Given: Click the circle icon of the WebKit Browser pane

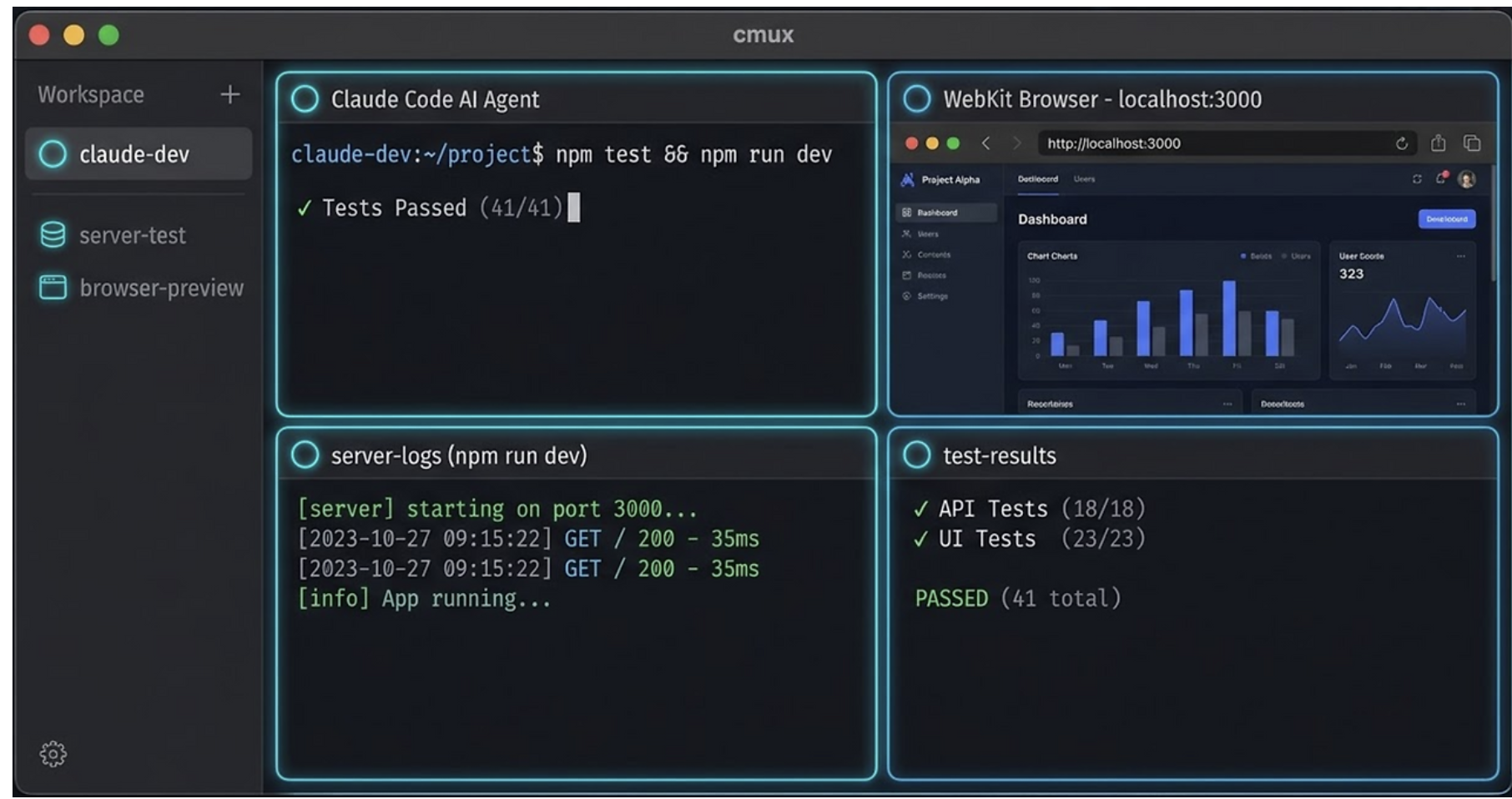Looking at the screenshot, I should coord(917,99).
